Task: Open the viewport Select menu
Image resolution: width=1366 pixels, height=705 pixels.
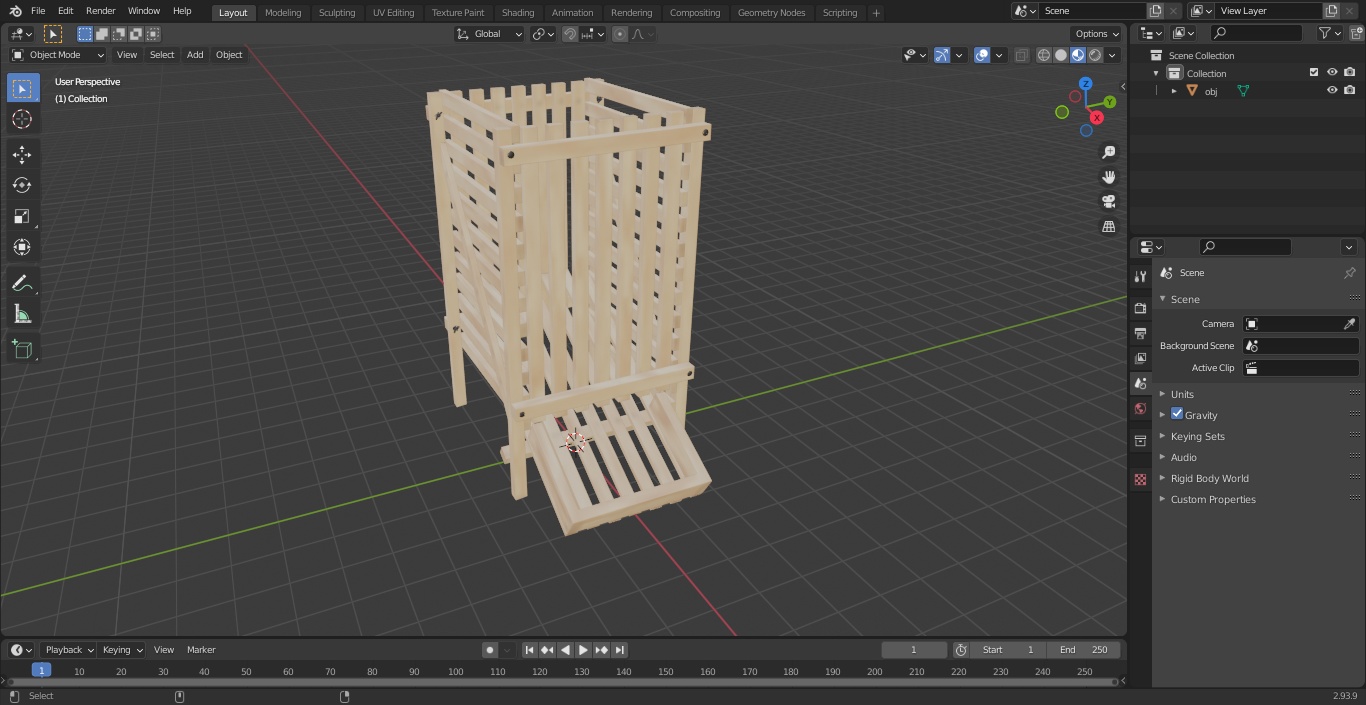Action: [162, 55]
